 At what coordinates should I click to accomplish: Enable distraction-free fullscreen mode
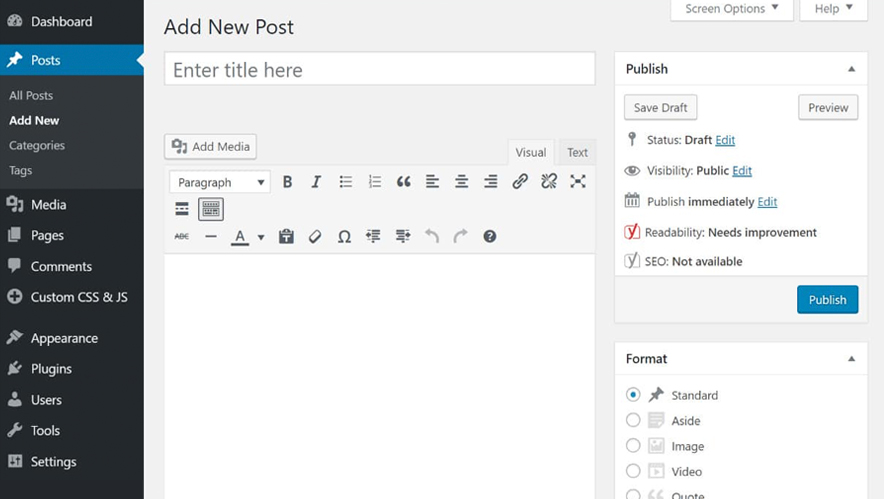pos(578,182)
